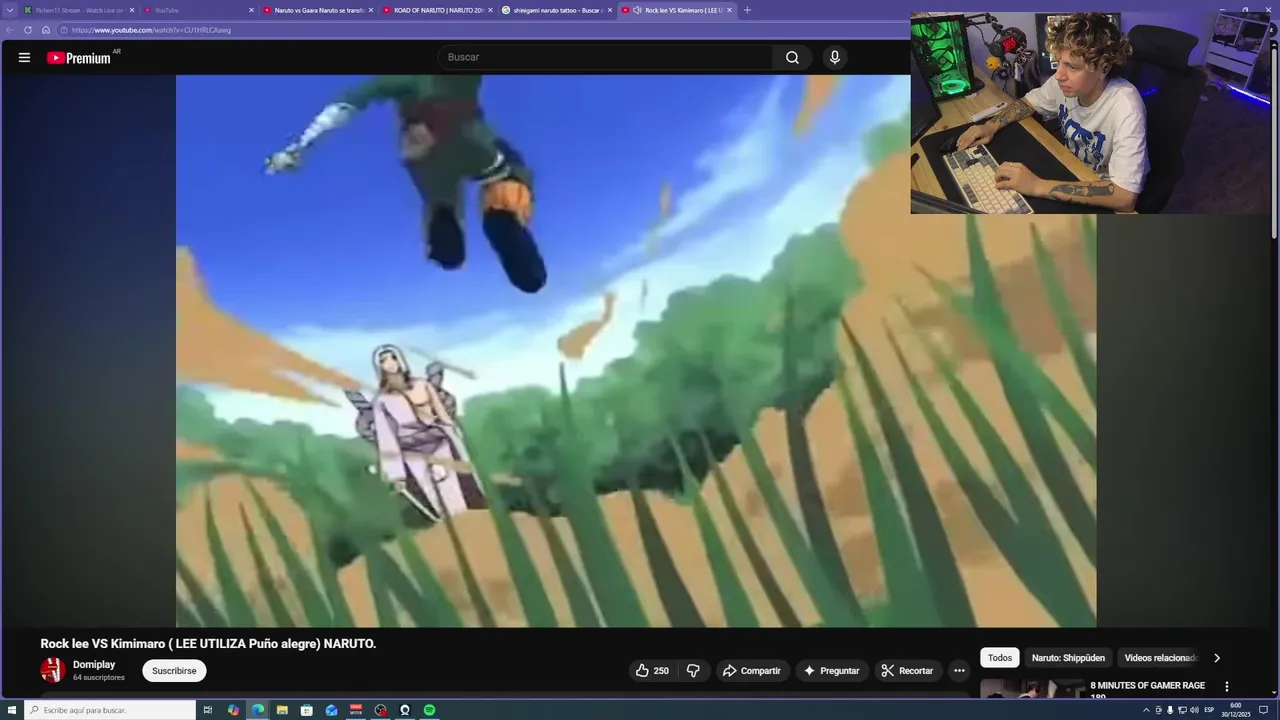Start voice search with microphone icon

pyautogui.click(x=835, y=57)
